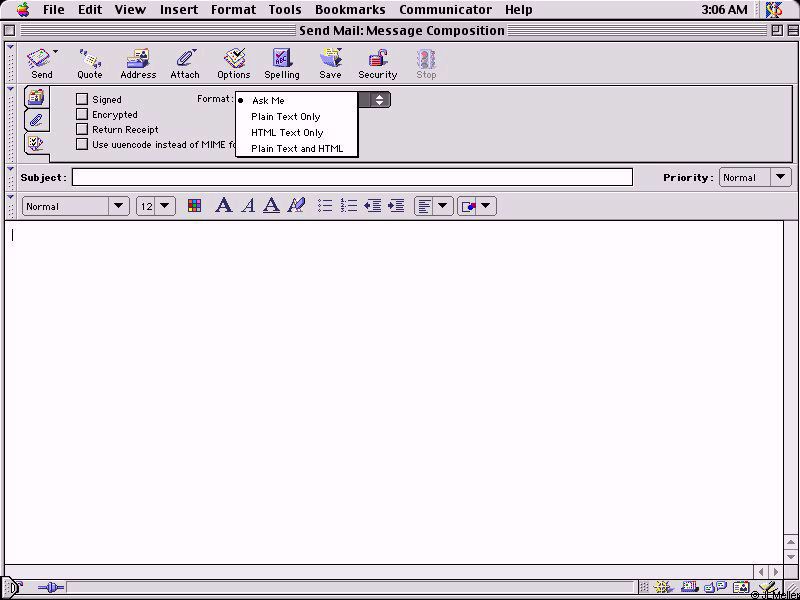Open Navigator from the status bar ship wheel icon
Screen dimensions: 800x600
(x=663, y=588)
